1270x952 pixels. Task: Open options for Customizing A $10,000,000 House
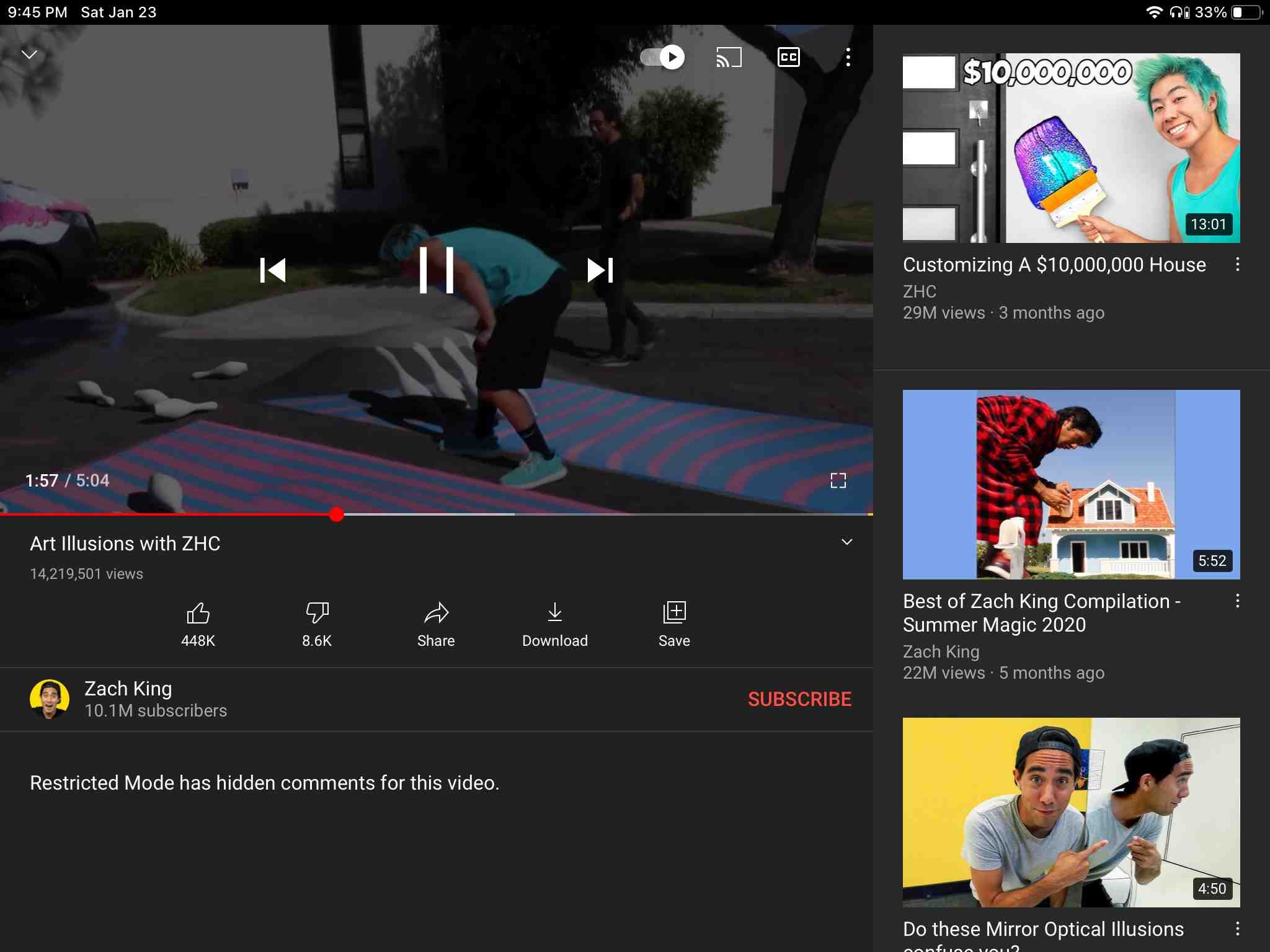tap(1238, 265)
